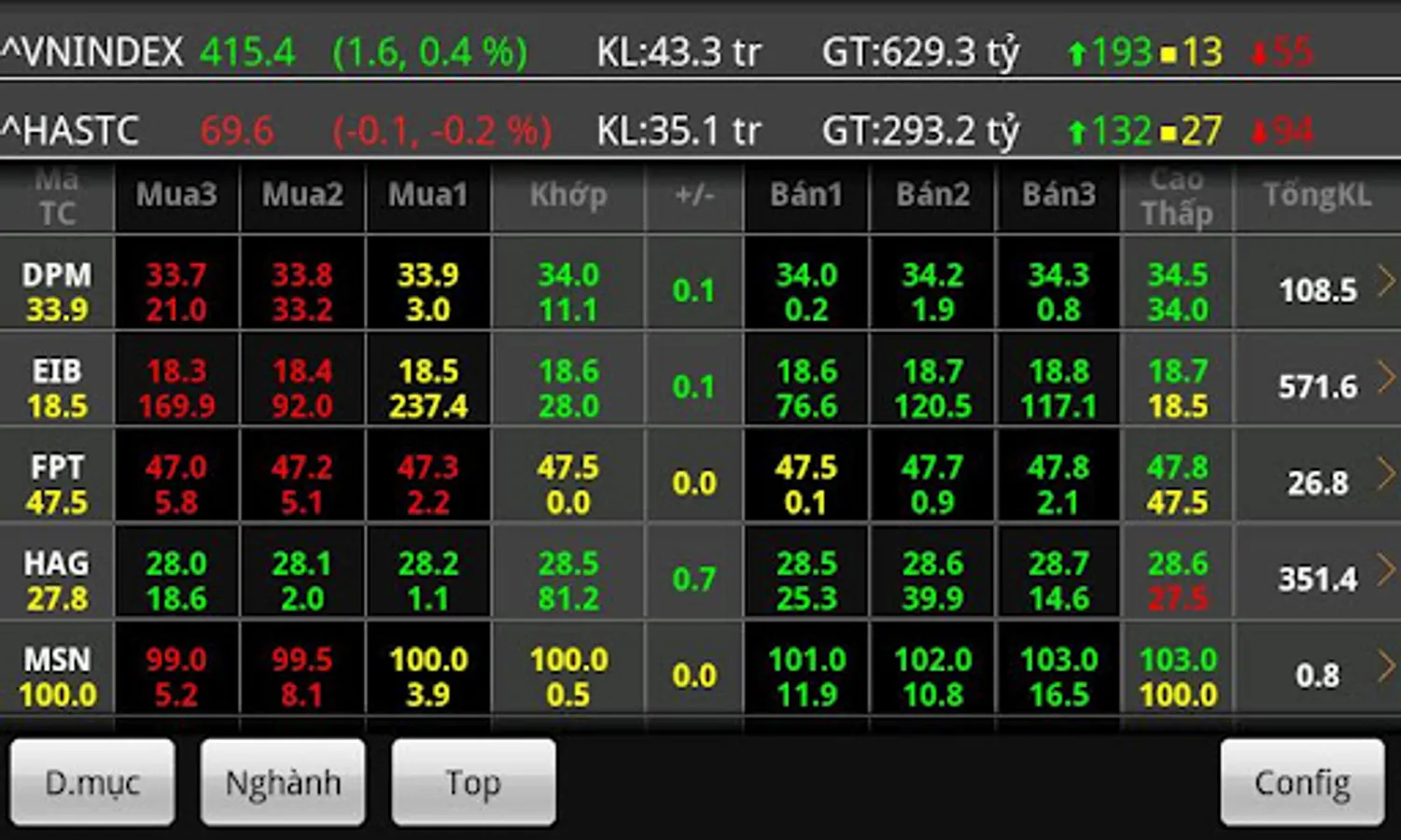Expand the EIB row details chevron
The height and width of the screenshot is (840, 1401).
tap(1386, 377)
